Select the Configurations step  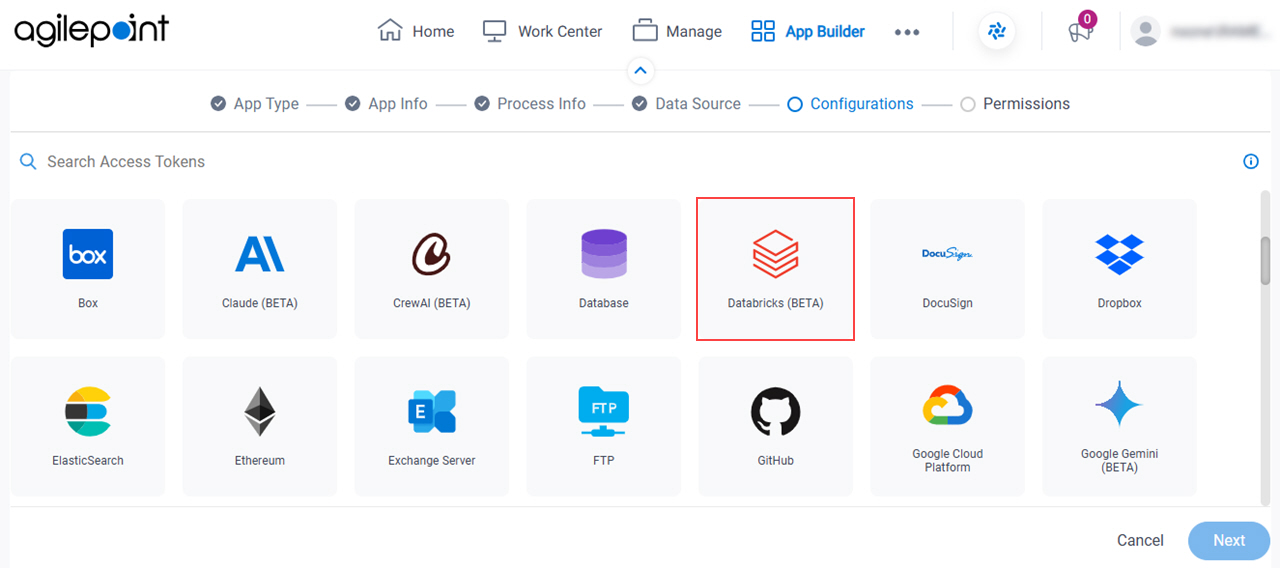click(851, 104)
